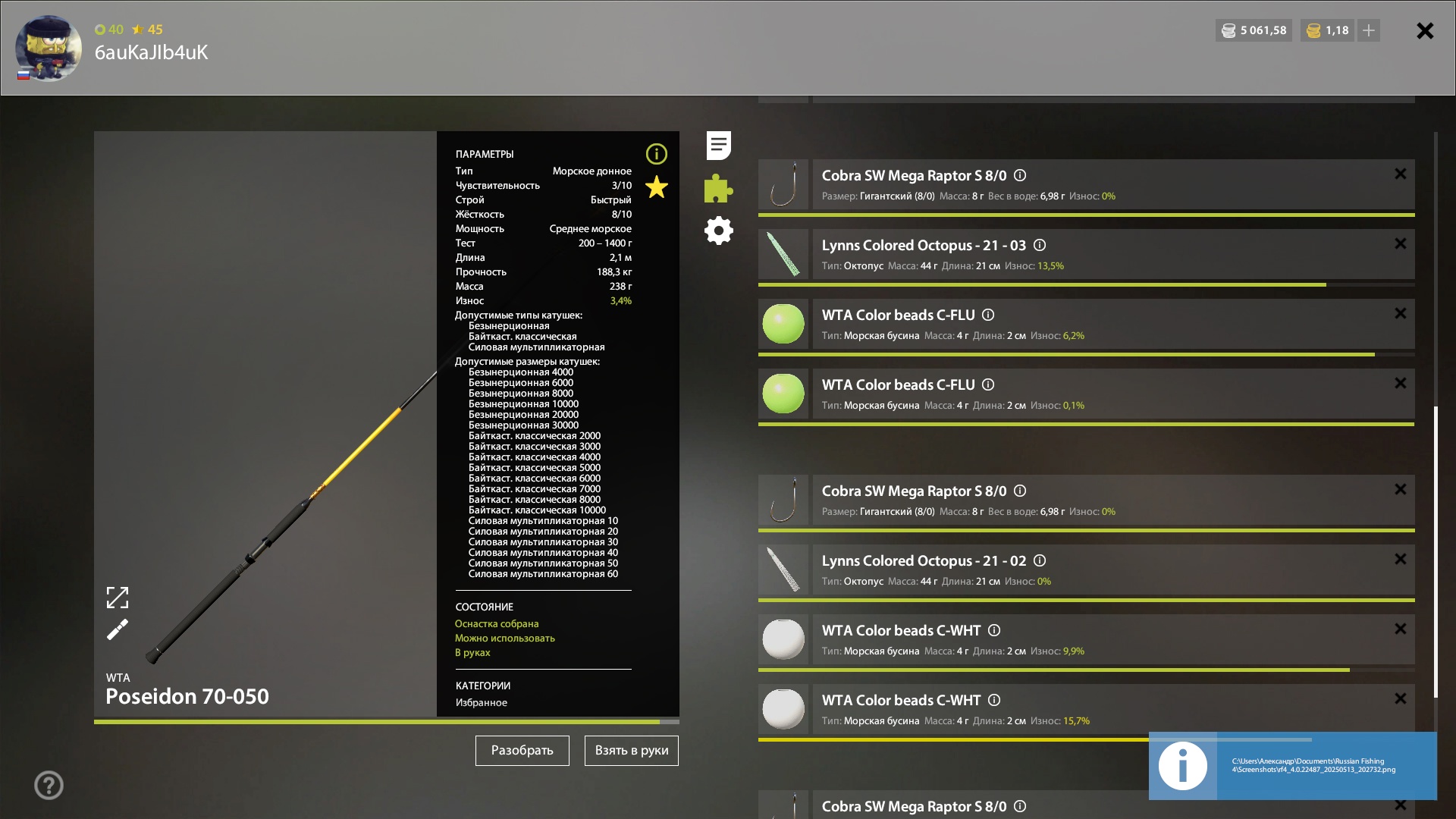Remove second Cobra SW Mega Raptor hook

[1401, 489]
